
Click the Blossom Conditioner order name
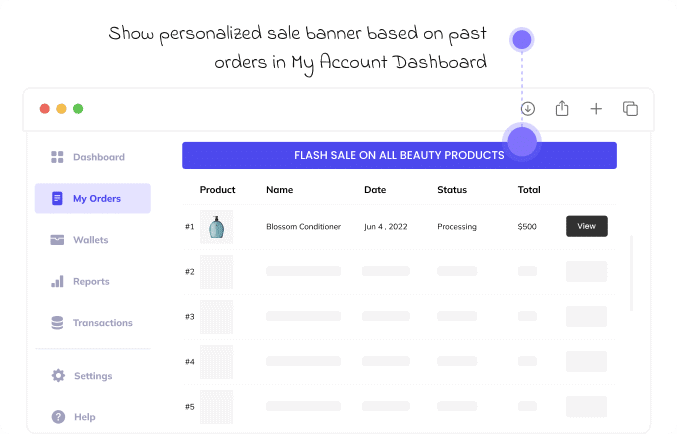[x=303, y=227]
